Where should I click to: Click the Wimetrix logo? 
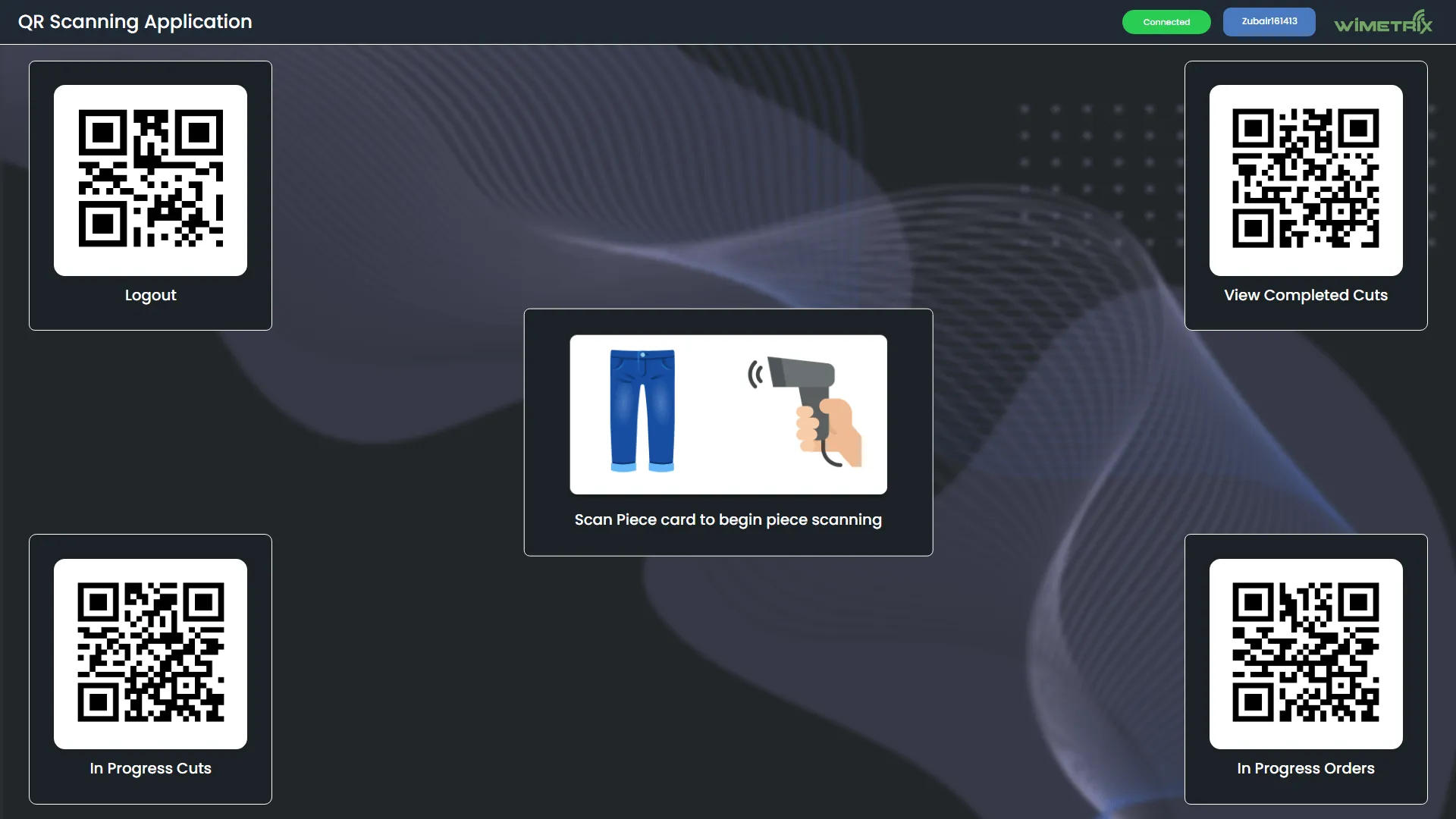point(1382,23)
